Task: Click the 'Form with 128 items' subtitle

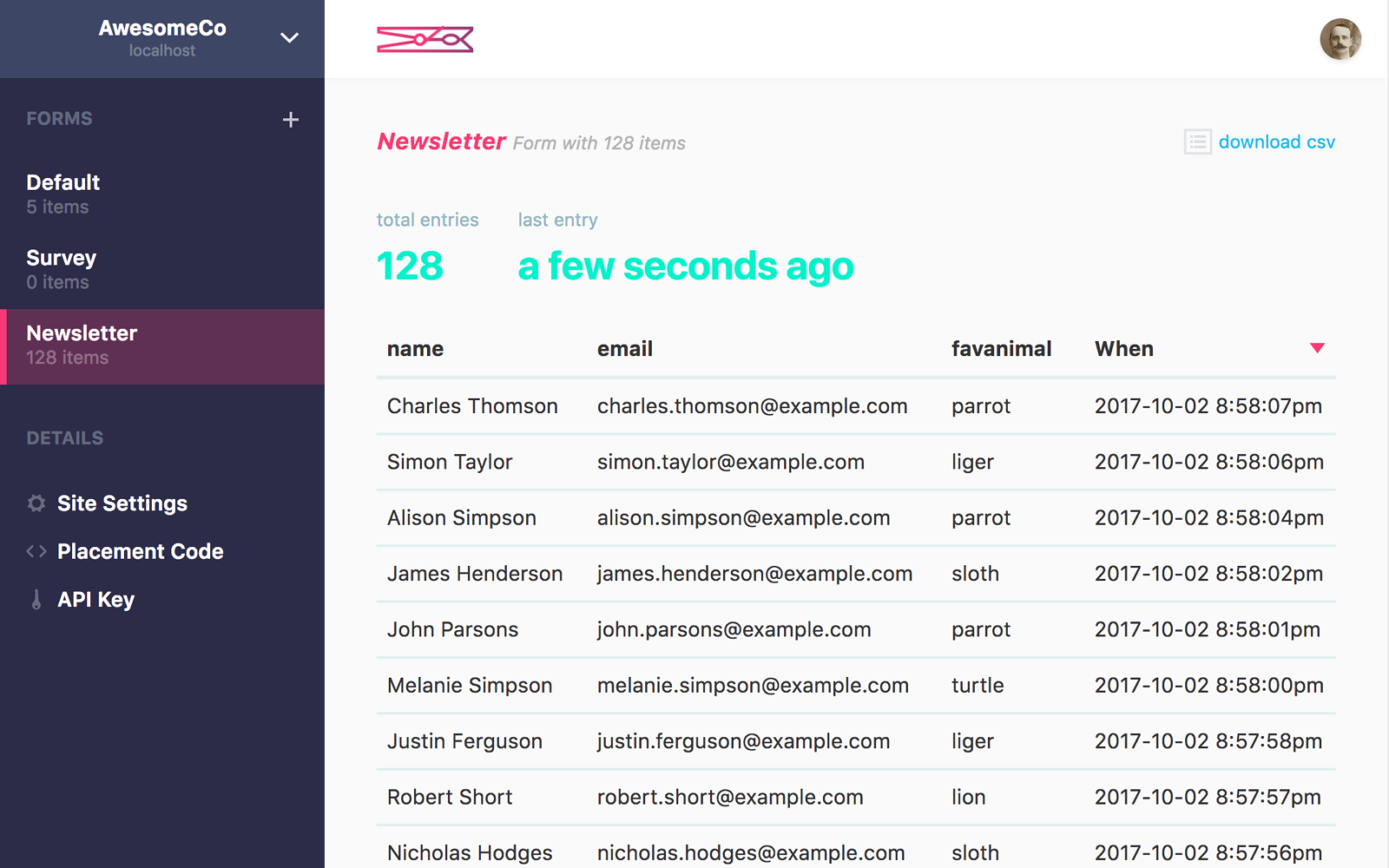Action: (x=599, y=143)
